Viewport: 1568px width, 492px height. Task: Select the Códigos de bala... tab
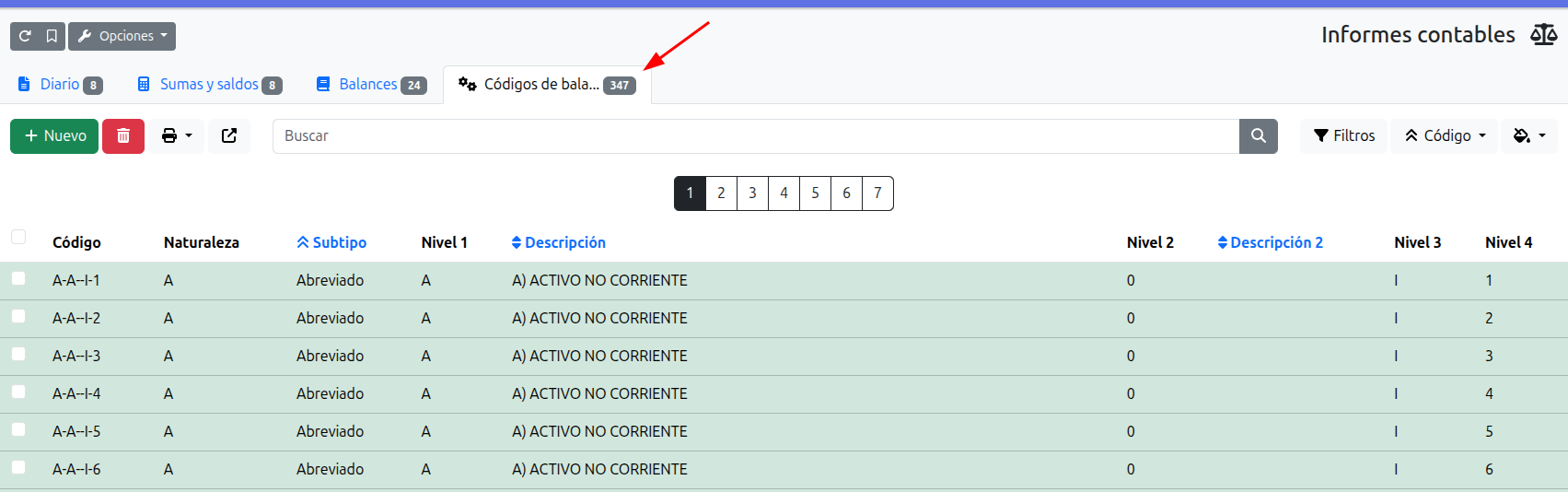pyautogui.click(x=547, y=84)
